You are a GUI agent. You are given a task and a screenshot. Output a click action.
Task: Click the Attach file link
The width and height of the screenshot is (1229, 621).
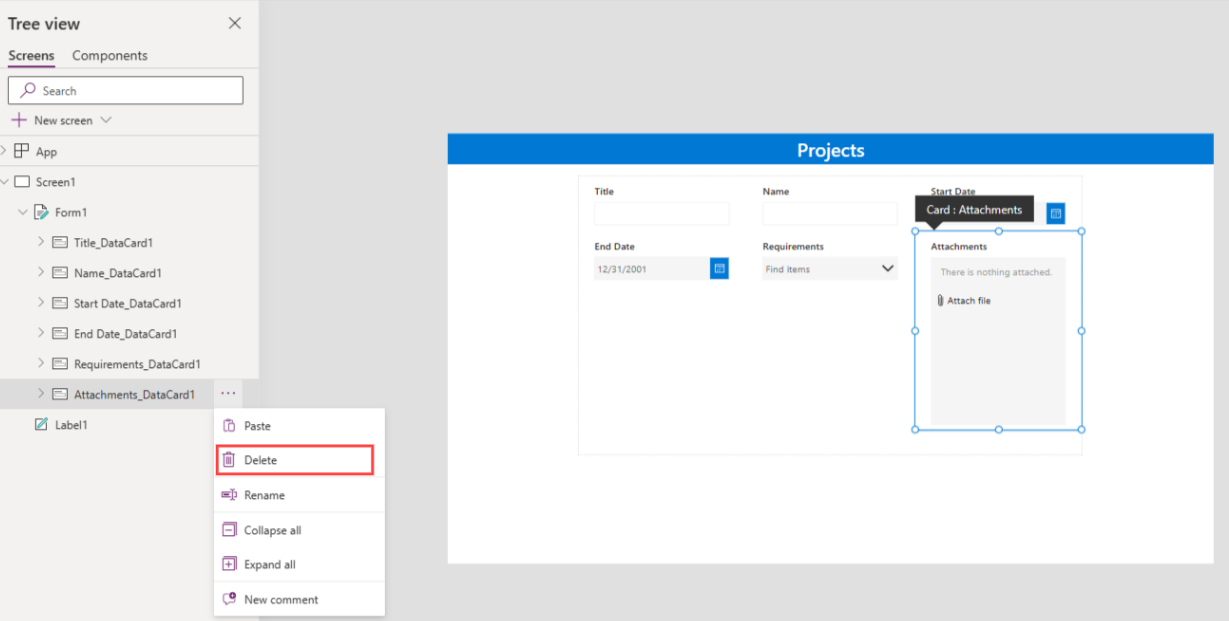969,300
